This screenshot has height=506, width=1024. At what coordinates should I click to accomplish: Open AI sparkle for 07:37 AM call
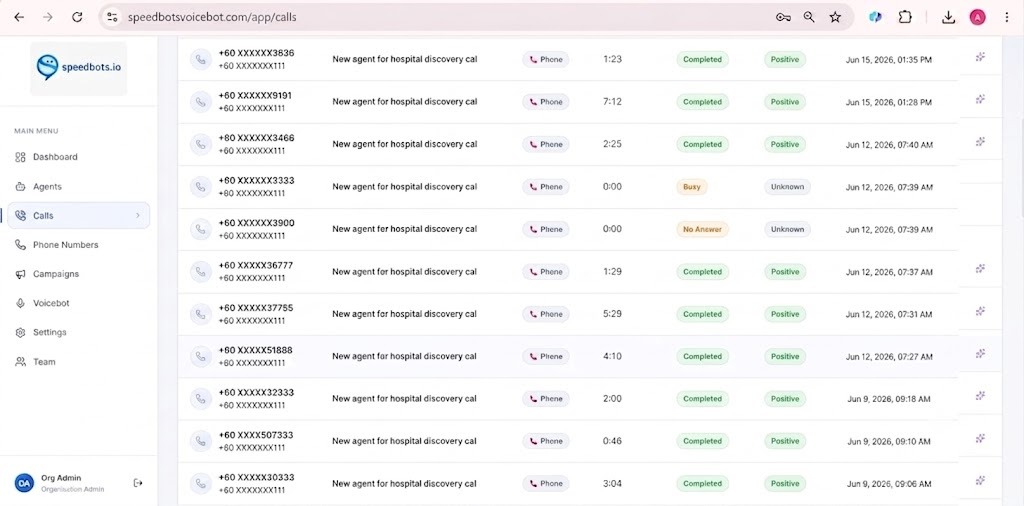980,268
